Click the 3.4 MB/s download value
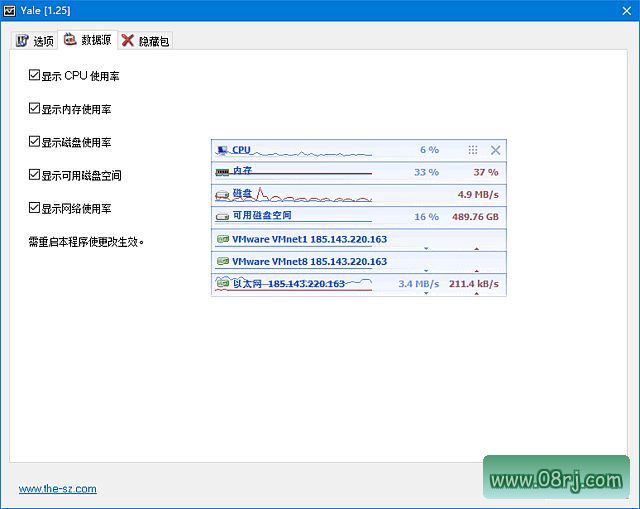The height and width of the screenshot is (509, 640). (419, 284)
